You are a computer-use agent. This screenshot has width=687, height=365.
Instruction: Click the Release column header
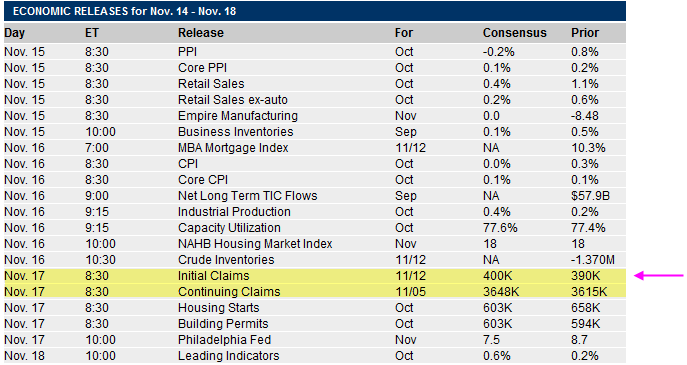tap(201, 33)
